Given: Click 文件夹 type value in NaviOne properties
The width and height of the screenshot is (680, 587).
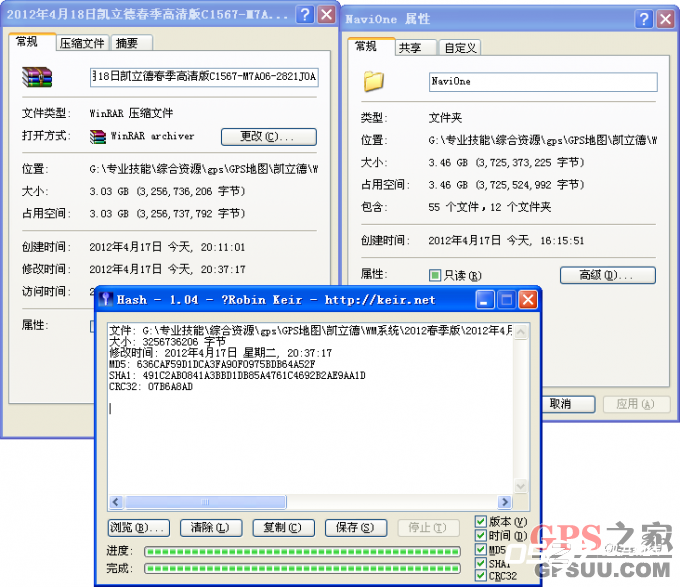Looking at the screenshot, I should [x=445, y=118].
